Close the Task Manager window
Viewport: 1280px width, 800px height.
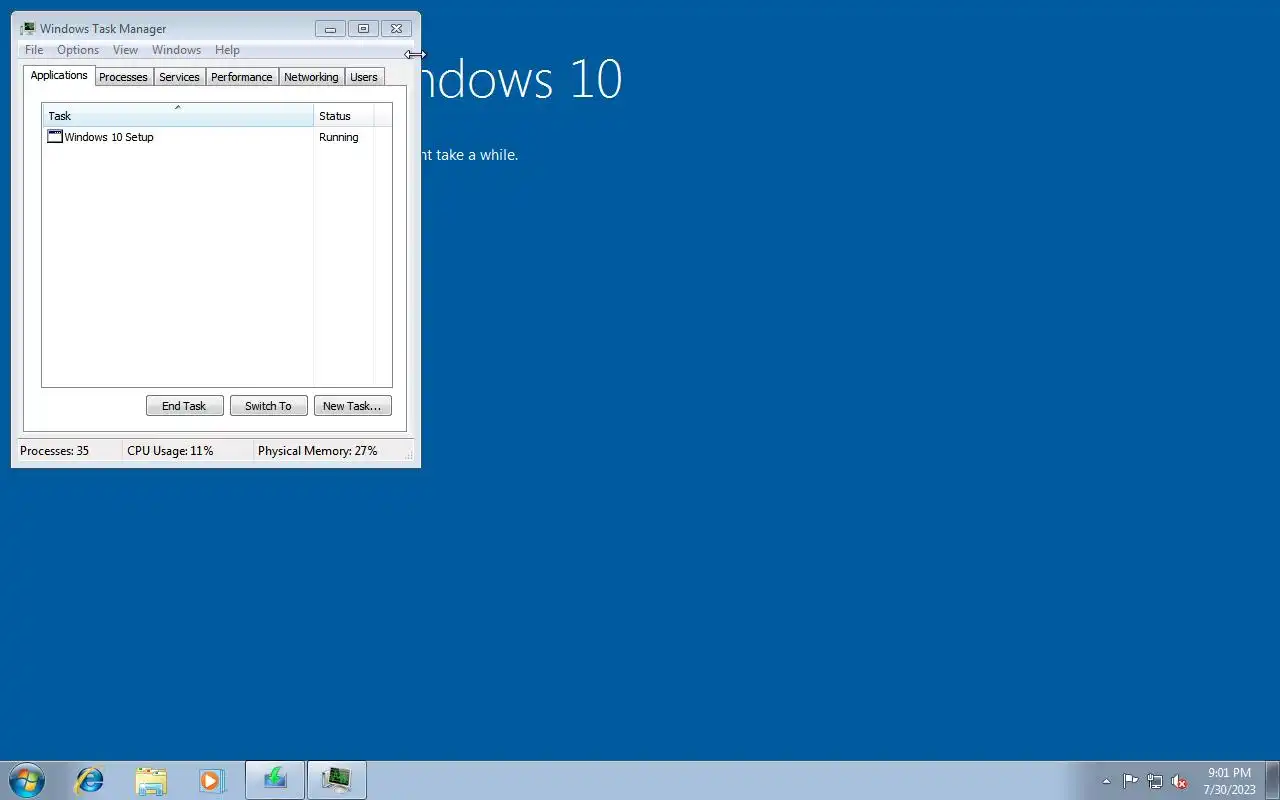tap(396, 29)
